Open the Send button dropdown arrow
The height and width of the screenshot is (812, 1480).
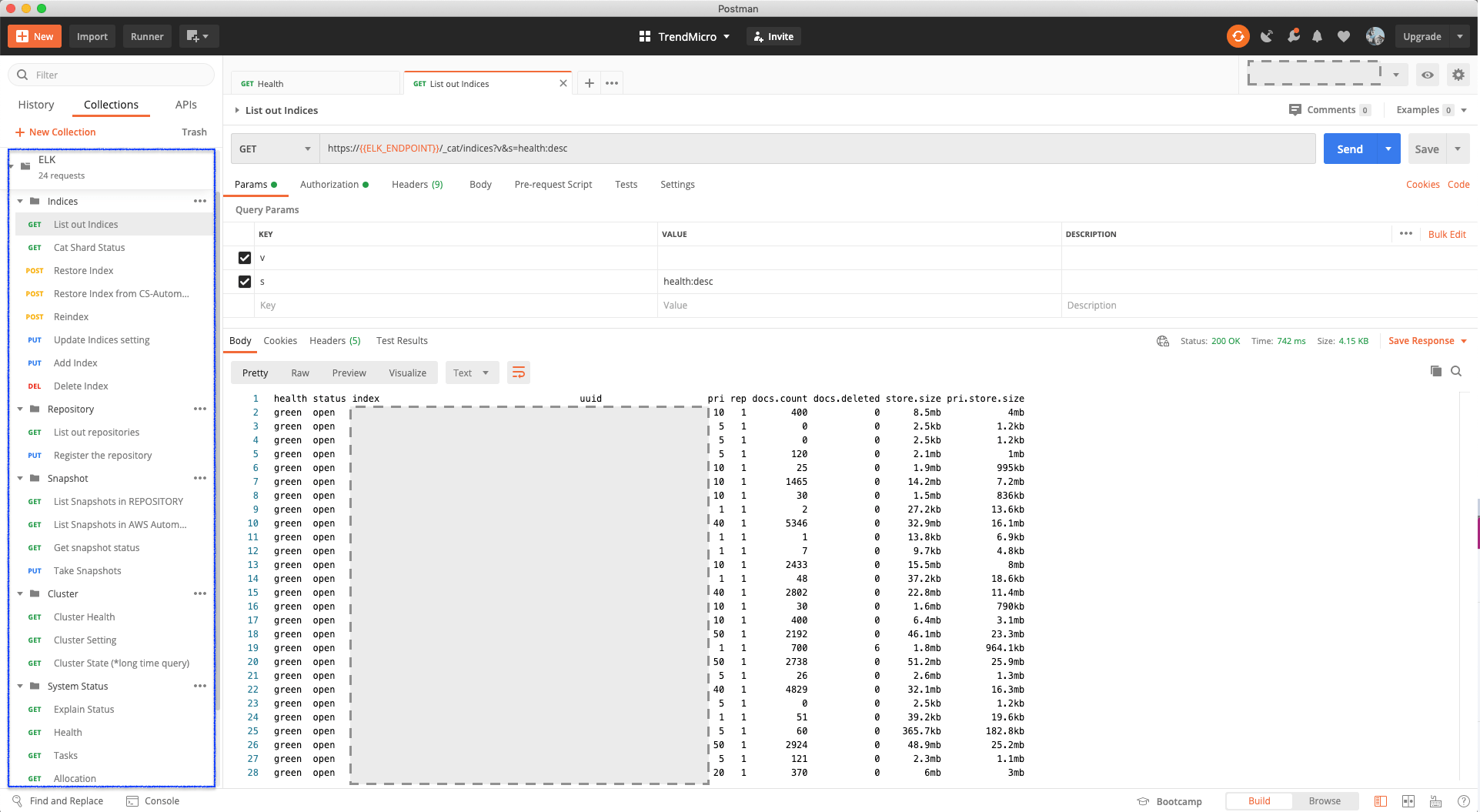coord(1388,149)
